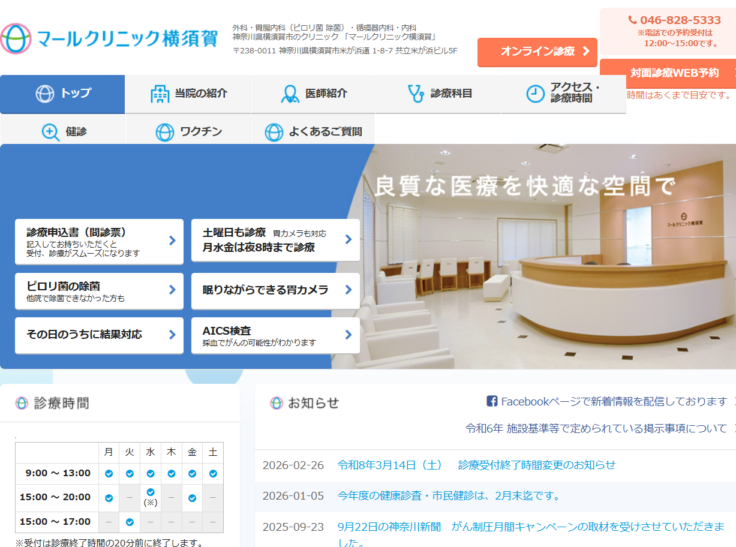The image size is (736, 547).
Task: Click the Facebook icon in お知らせ header
Action: [x=491, y=401]
